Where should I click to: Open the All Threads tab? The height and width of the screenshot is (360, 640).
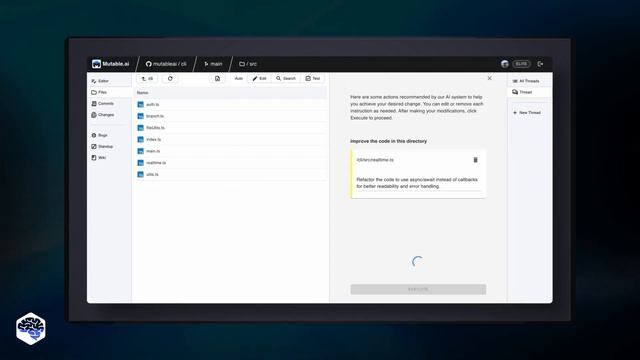pyautogui.click(x=529, y=81)
